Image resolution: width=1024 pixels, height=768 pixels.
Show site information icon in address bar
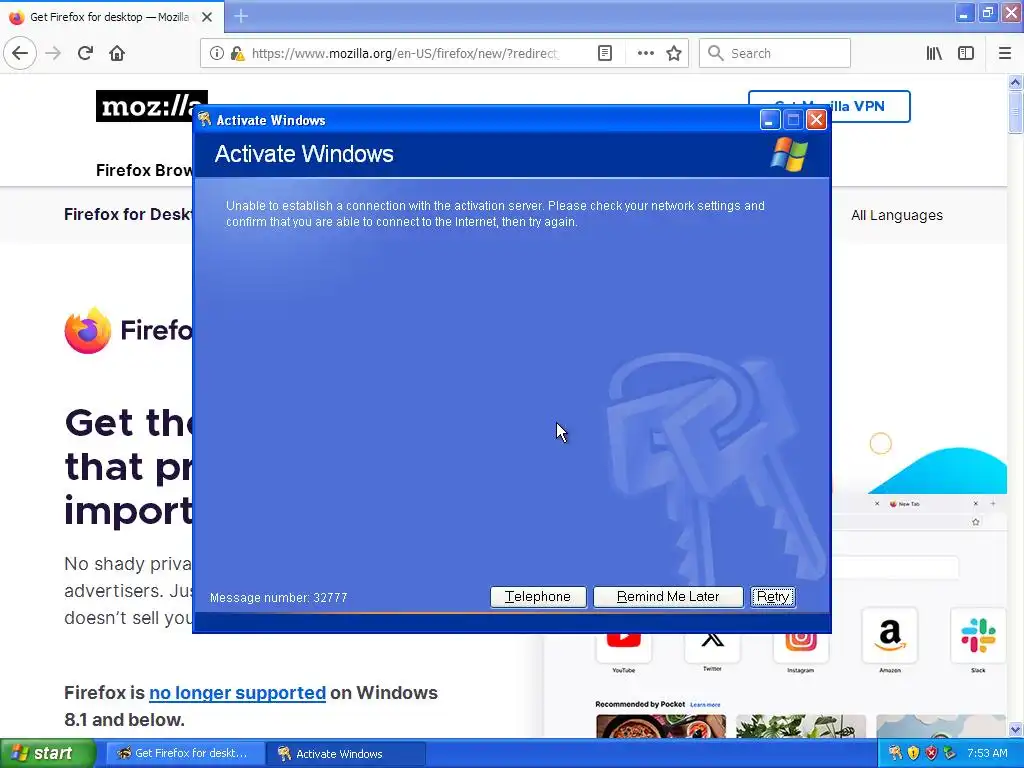coord(216,53)
